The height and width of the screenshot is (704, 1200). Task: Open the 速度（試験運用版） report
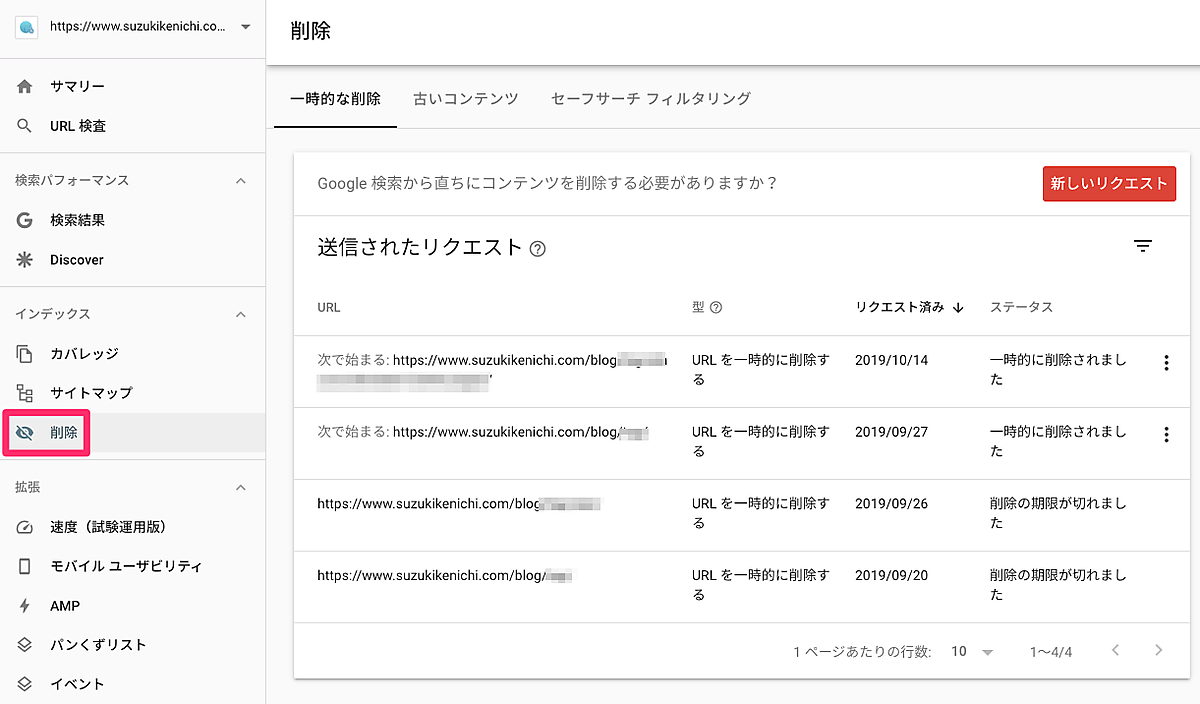107,527
